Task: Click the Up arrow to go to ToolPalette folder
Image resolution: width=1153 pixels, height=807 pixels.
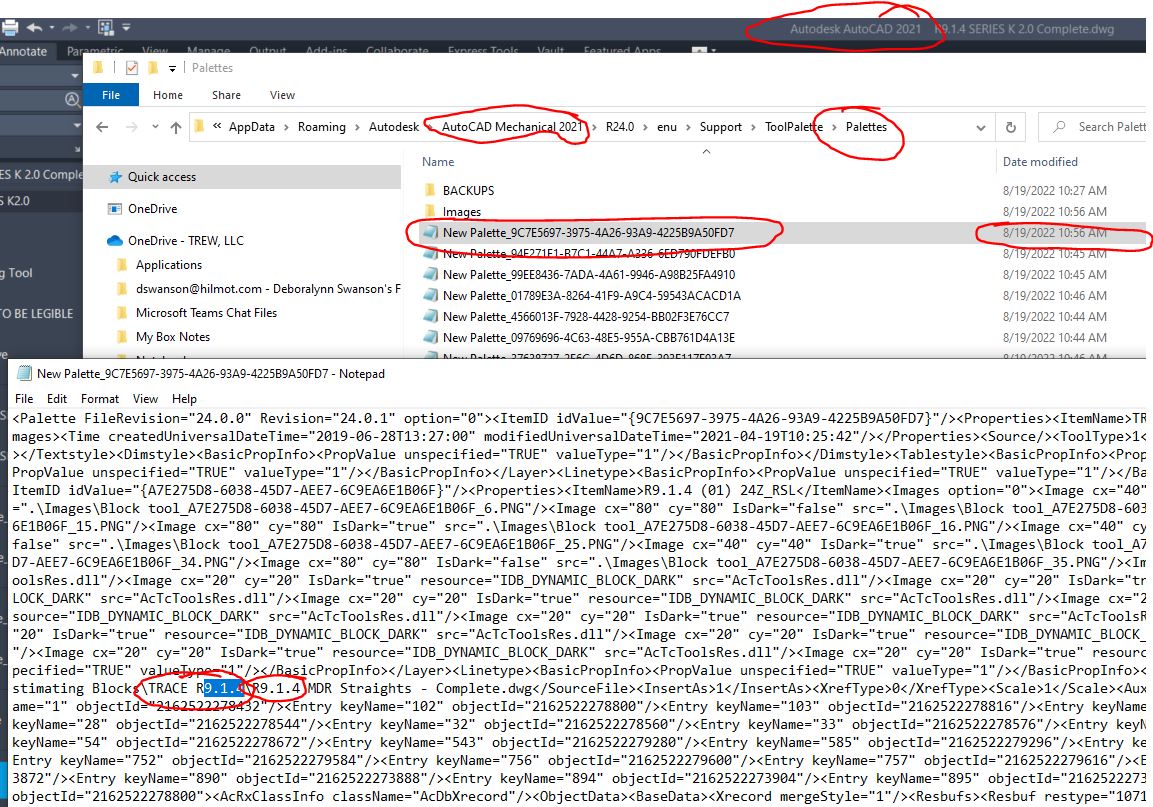Action: pyautogui.click(x=175, y=126)
